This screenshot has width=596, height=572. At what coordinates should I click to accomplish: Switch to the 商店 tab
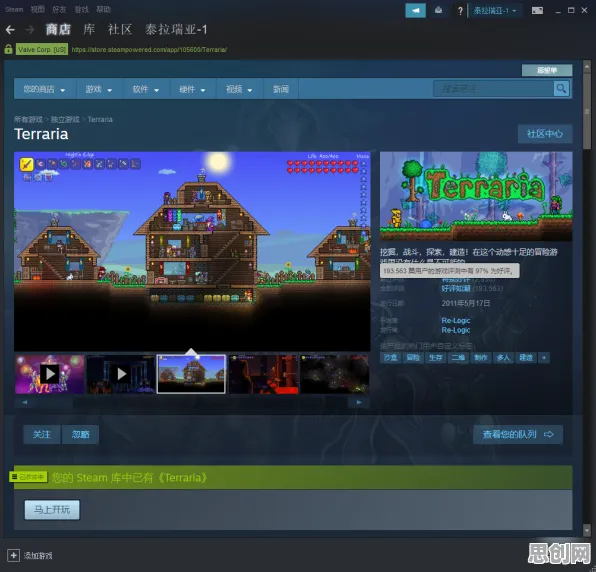58,29
